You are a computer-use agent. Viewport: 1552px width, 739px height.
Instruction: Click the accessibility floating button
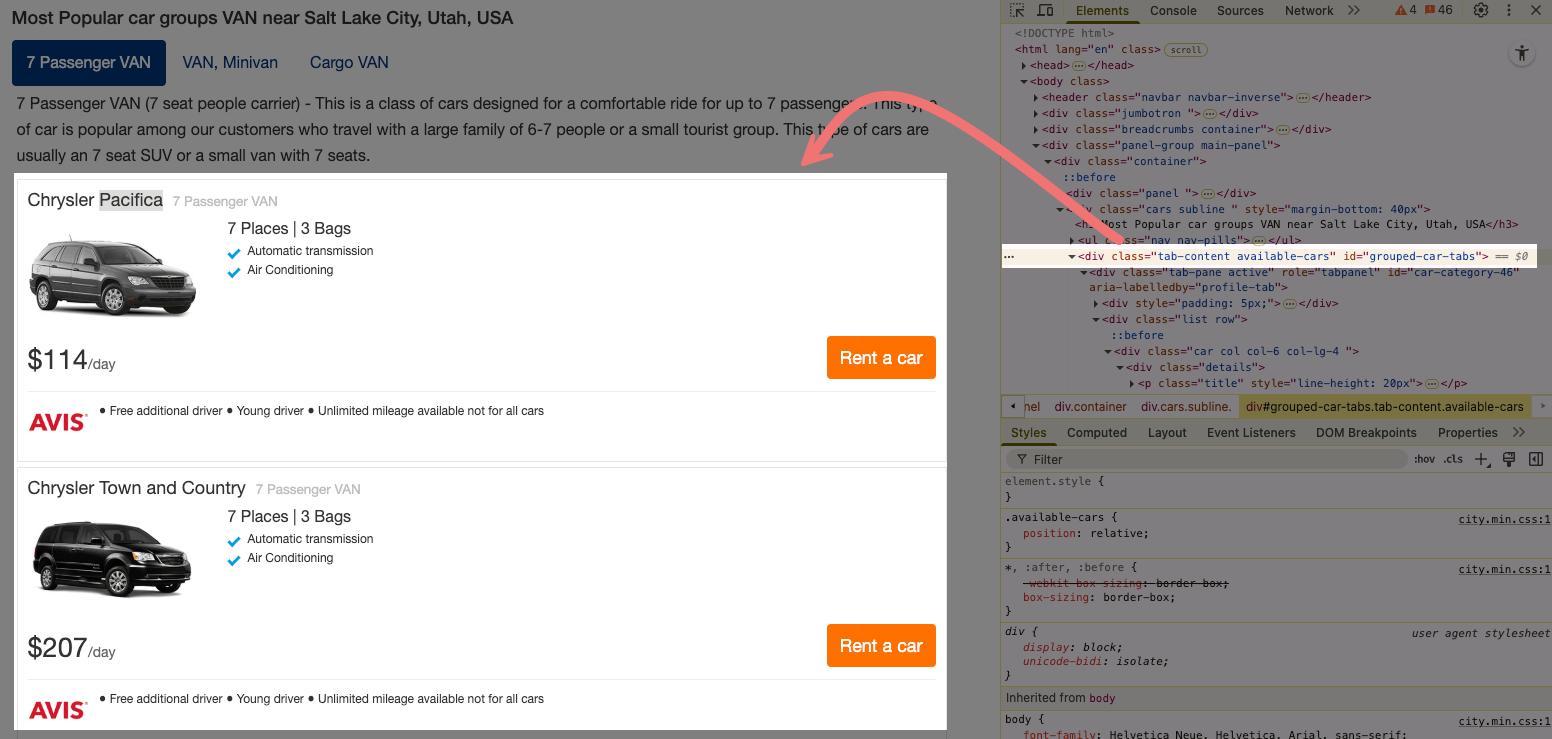(x=1522, y=54)
